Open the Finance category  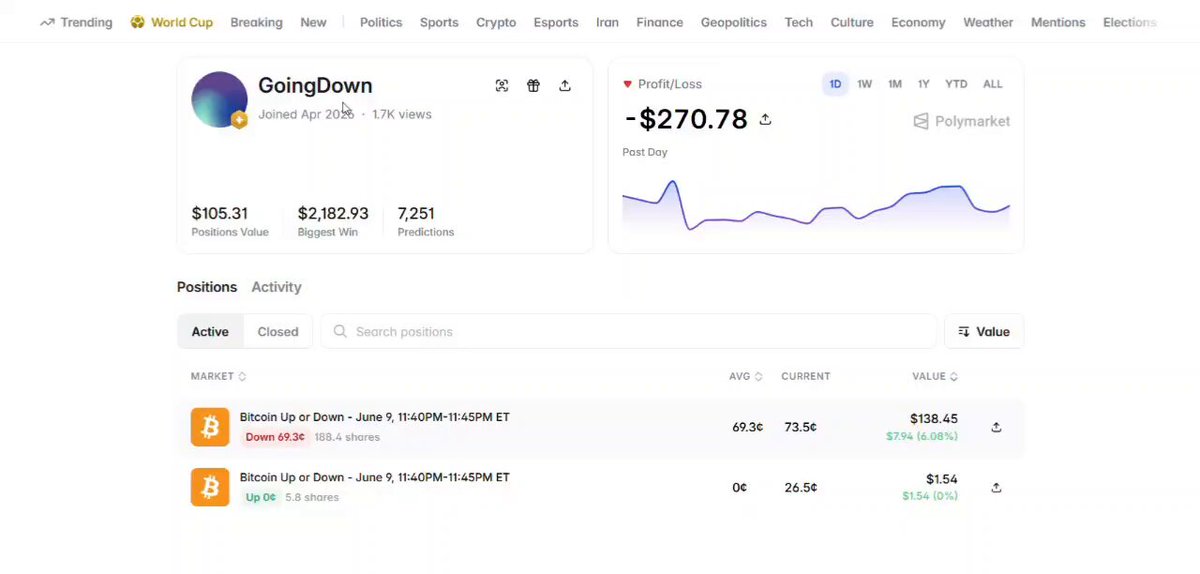click(660, 22)
